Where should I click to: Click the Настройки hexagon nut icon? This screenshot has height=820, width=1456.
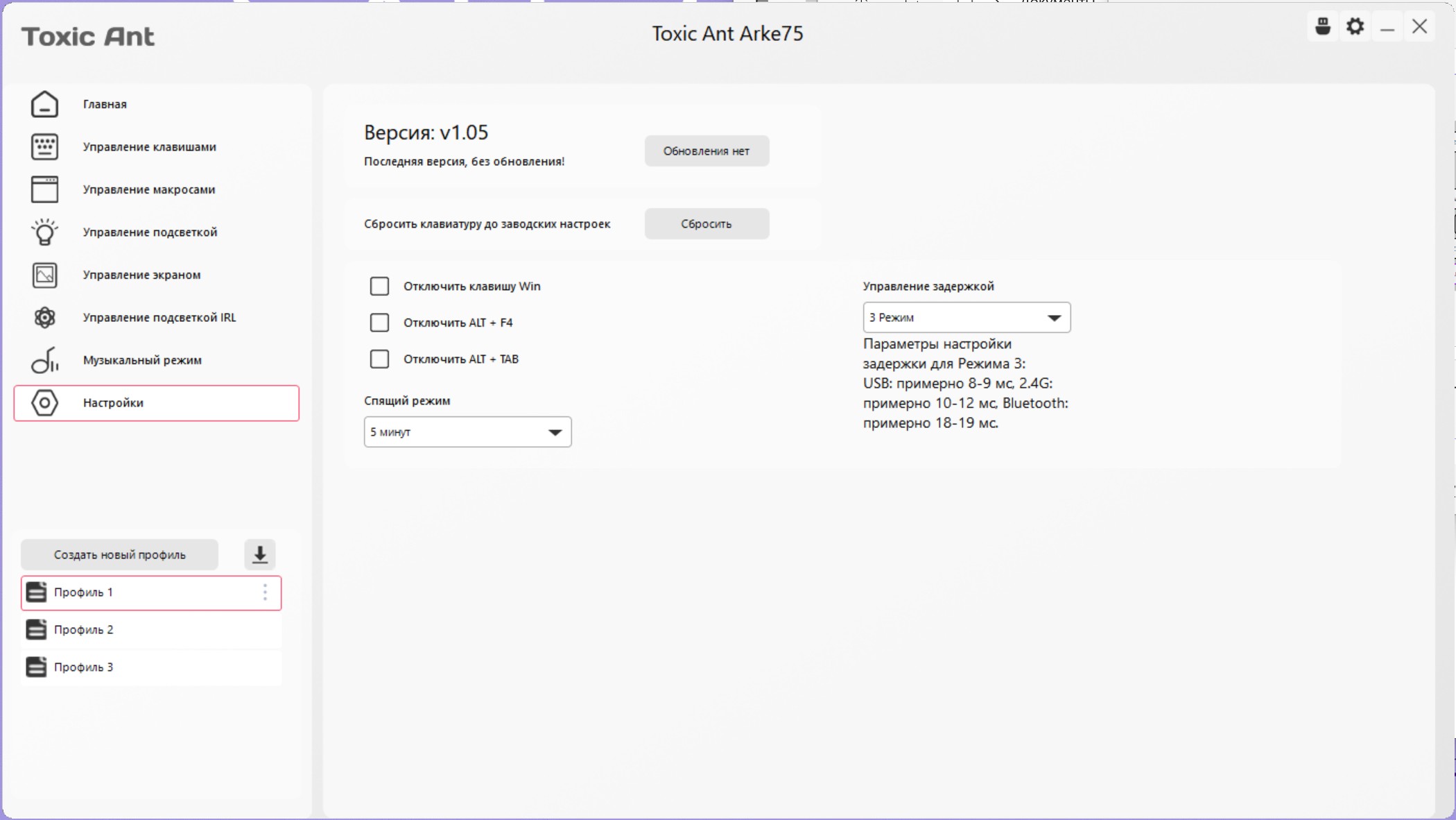click(44, 403)
